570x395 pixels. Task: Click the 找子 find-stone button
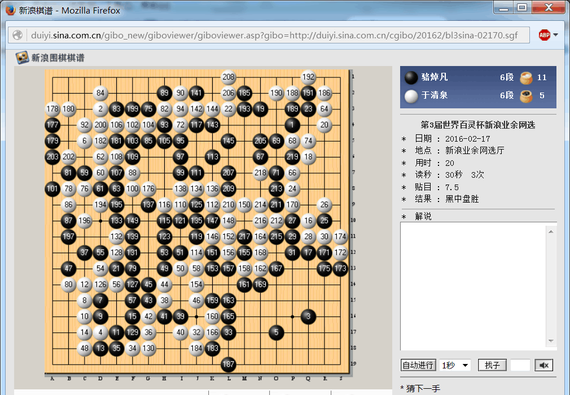coord(492,365)
